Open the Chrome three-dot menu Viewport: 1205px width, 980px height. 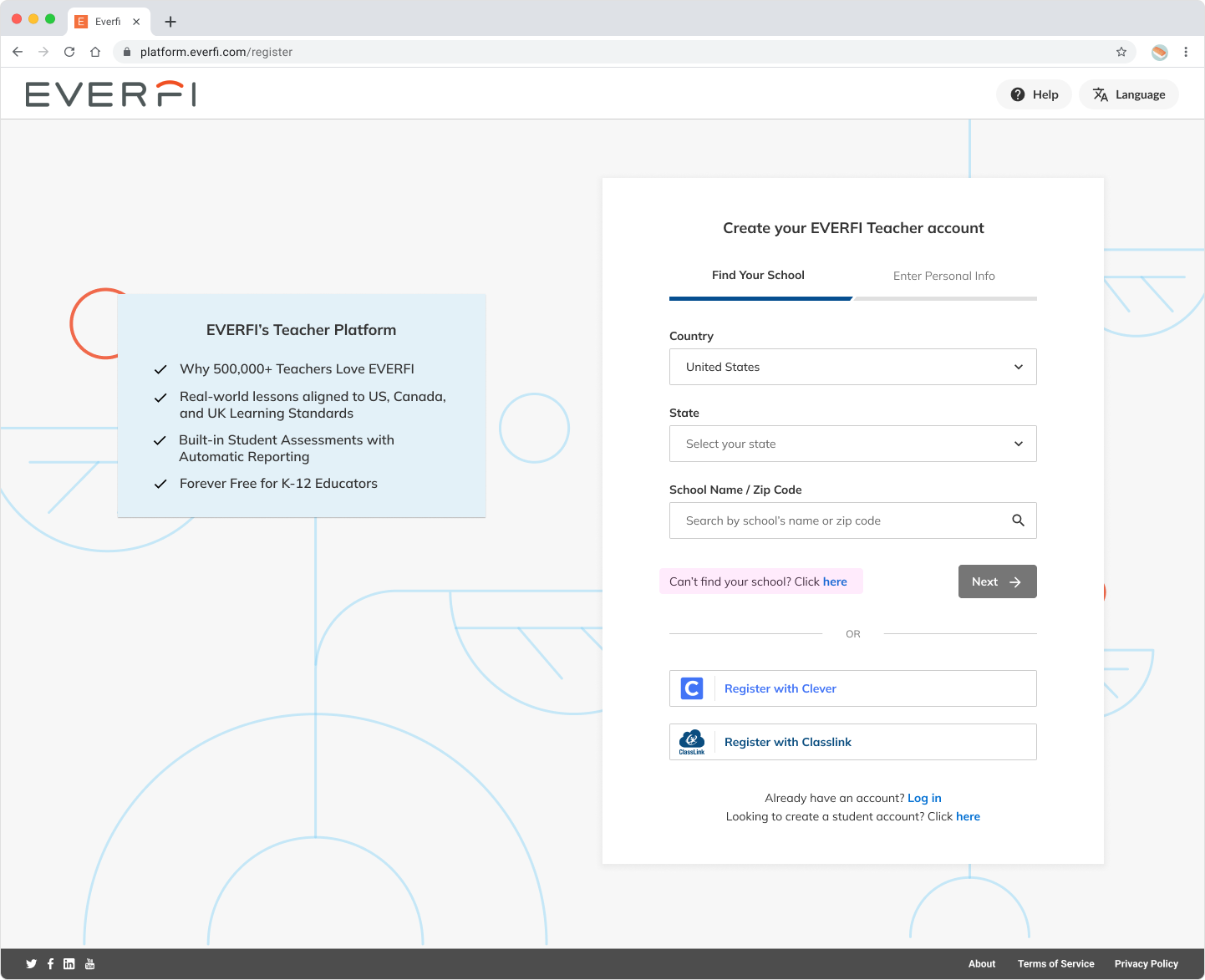1186,52
